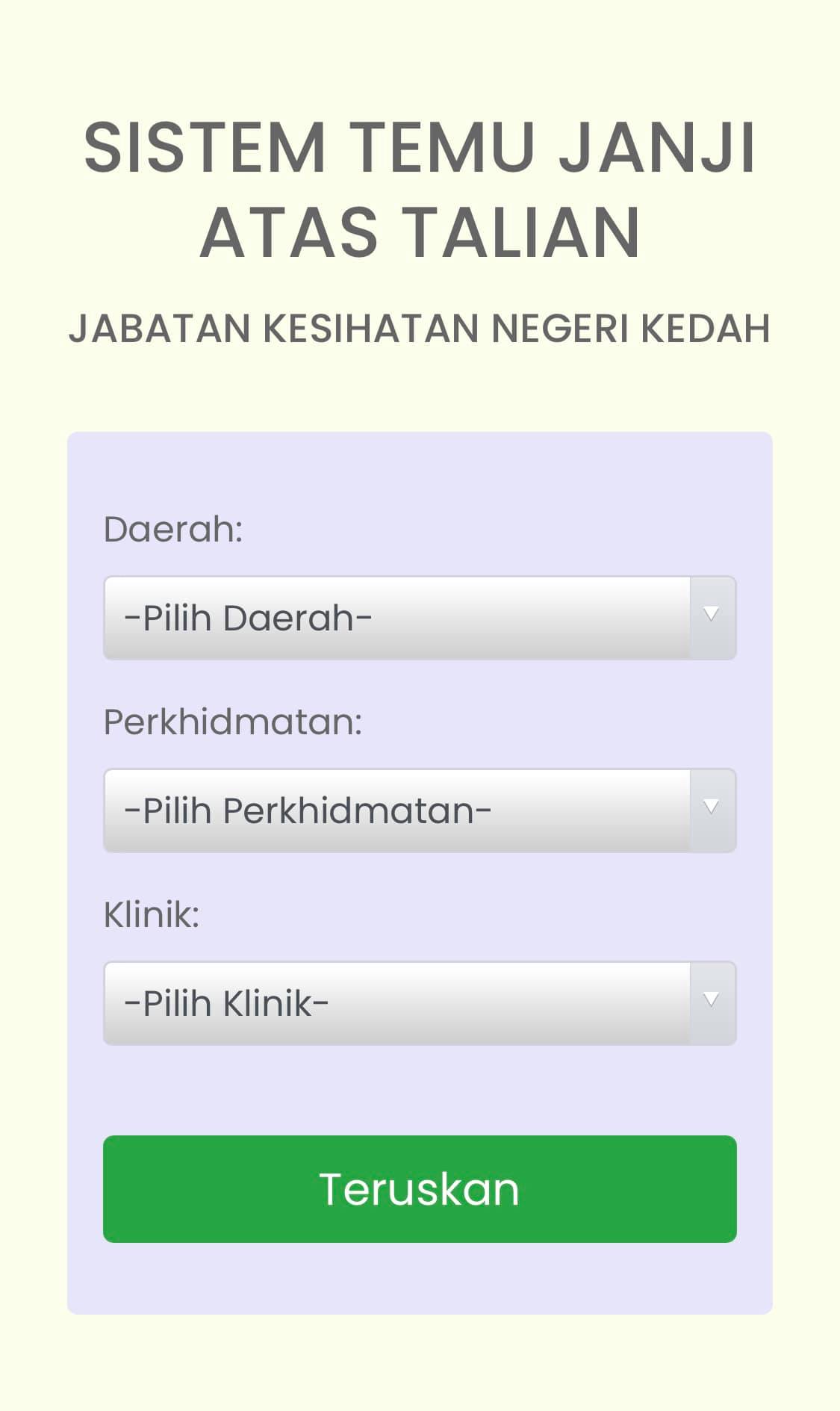The height and width of the screenshot is (1411, 840).
Task: Click the Perkhidmatan: field label
Action: tap(233, 722)
